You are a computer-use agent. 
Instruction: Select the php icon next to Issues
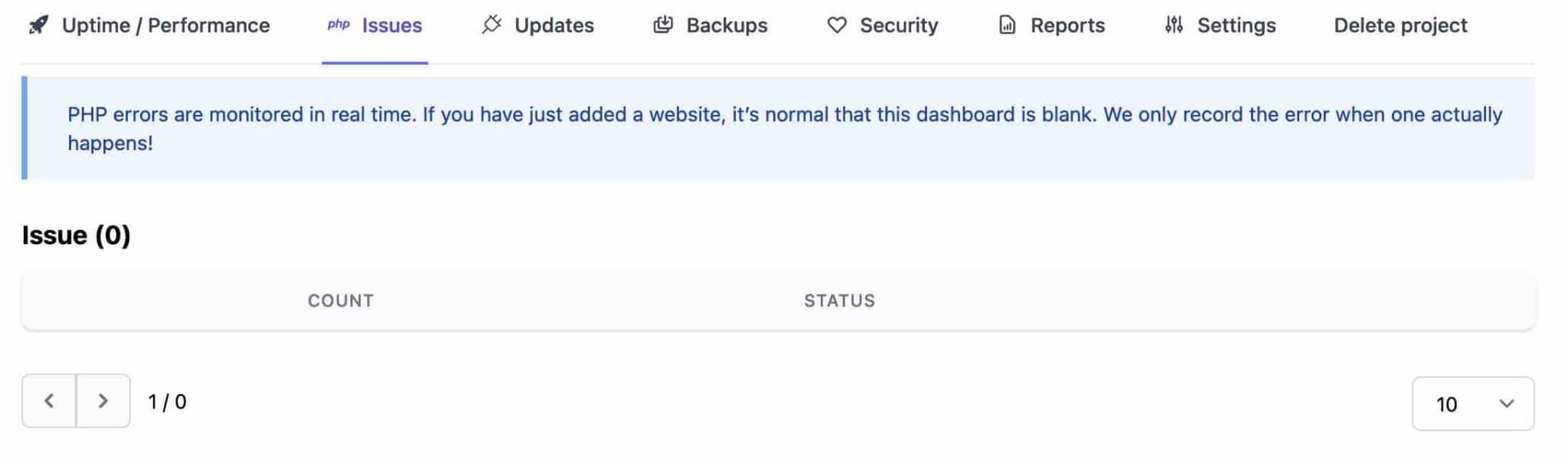coord(337,25)
